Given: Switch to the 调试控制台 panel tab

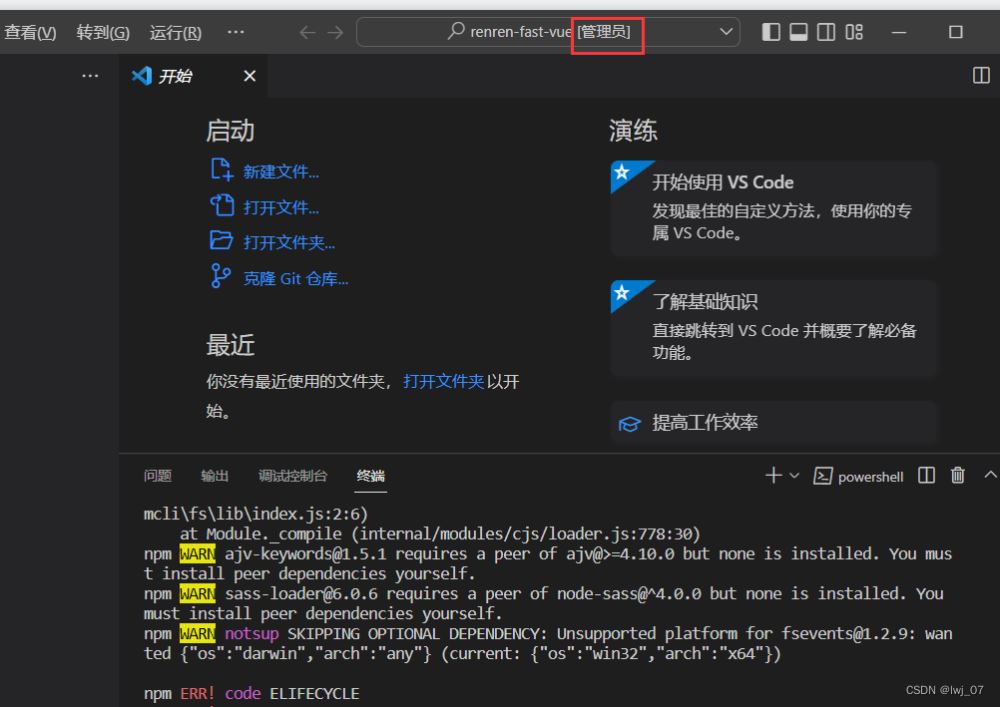Looking at the screenshot, I should 293,476.
